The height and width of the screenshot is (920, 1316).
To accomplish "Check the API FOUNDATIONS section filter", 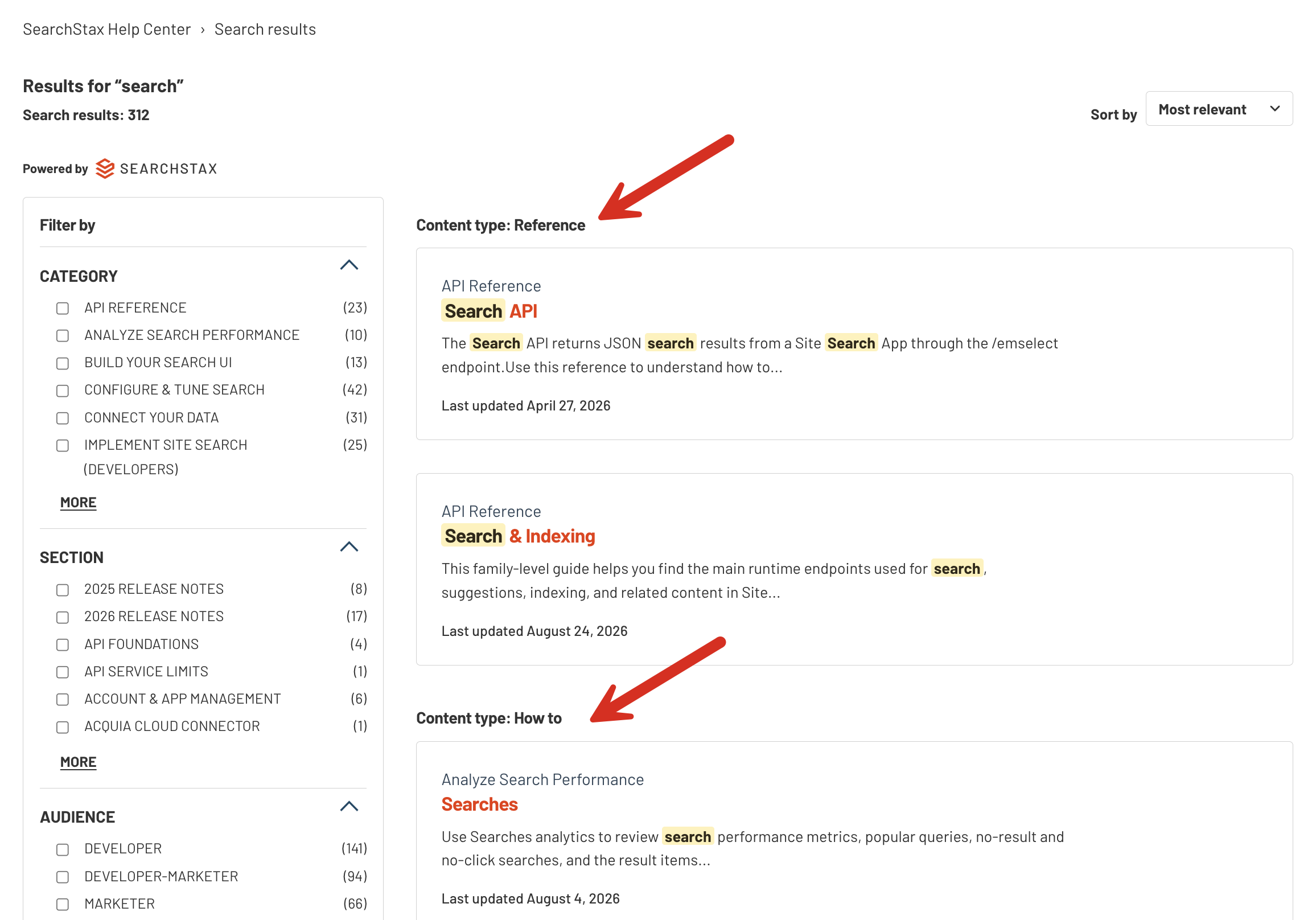I will click(63, 644).
